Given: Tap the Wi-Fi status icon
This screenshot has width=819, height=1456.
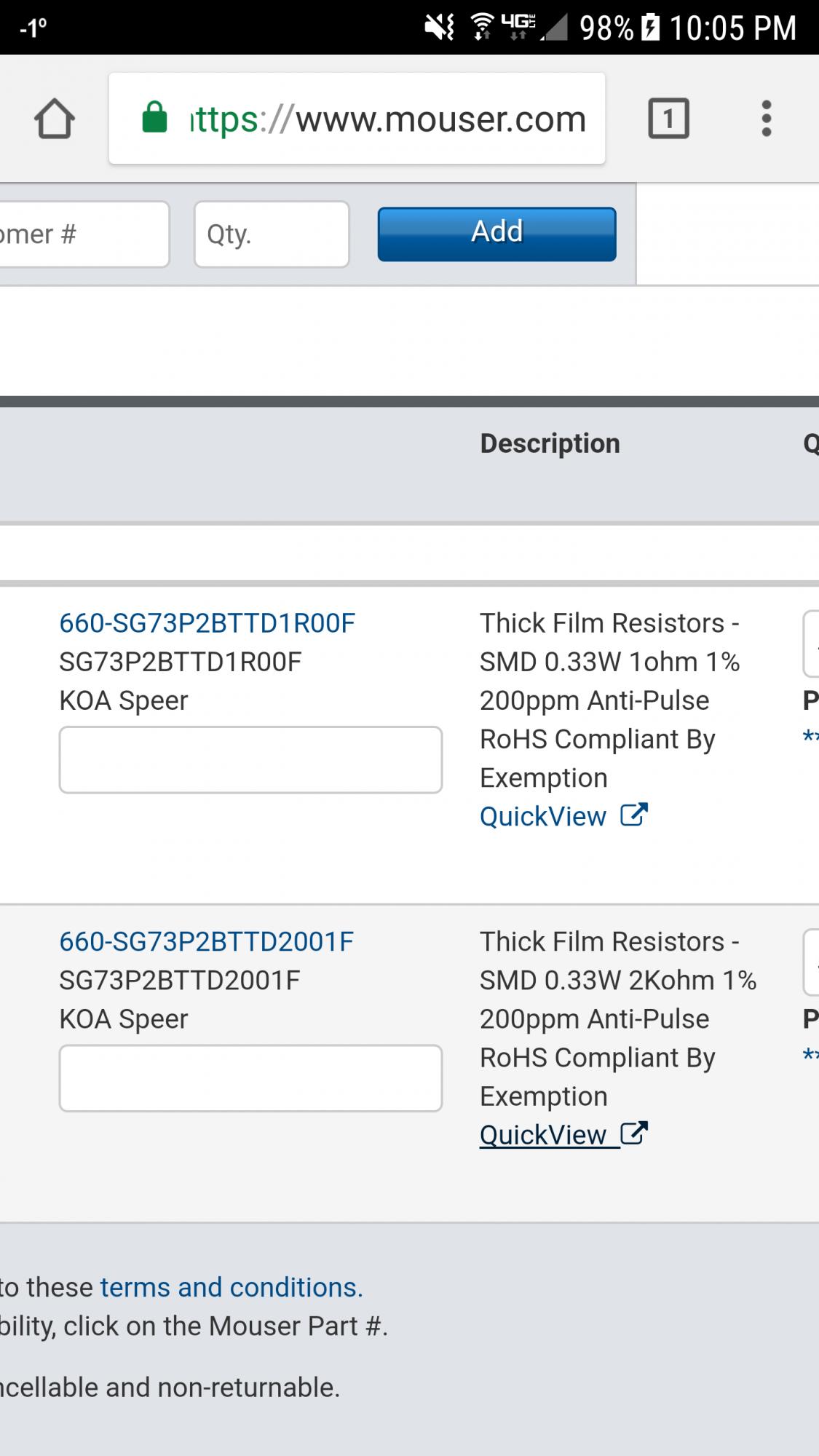Looking at the screenshot, I should (x=481, y=28).
